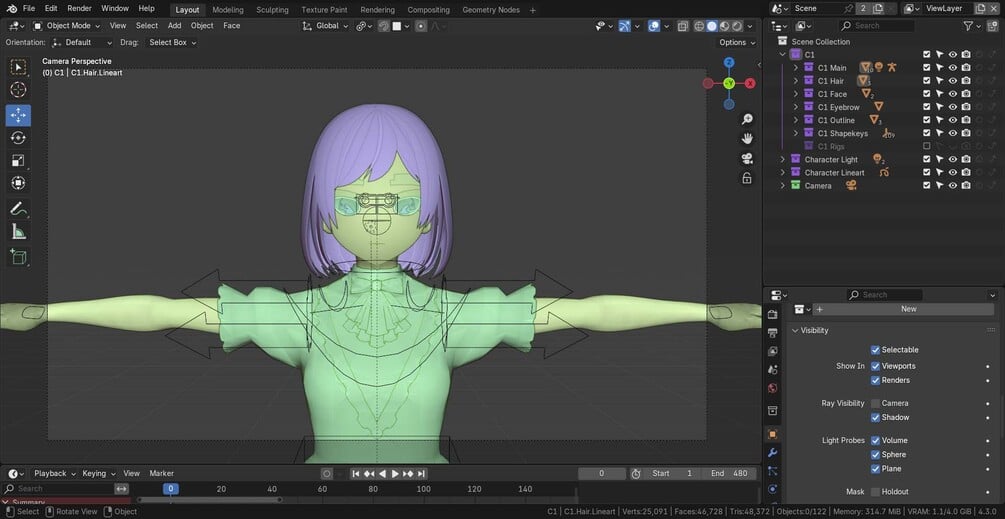The width and height of the screenshot is (1005, 519).
Task: Toggle Show In Renders checkbox
Action: pyautogui.click(x=875, y=380)
